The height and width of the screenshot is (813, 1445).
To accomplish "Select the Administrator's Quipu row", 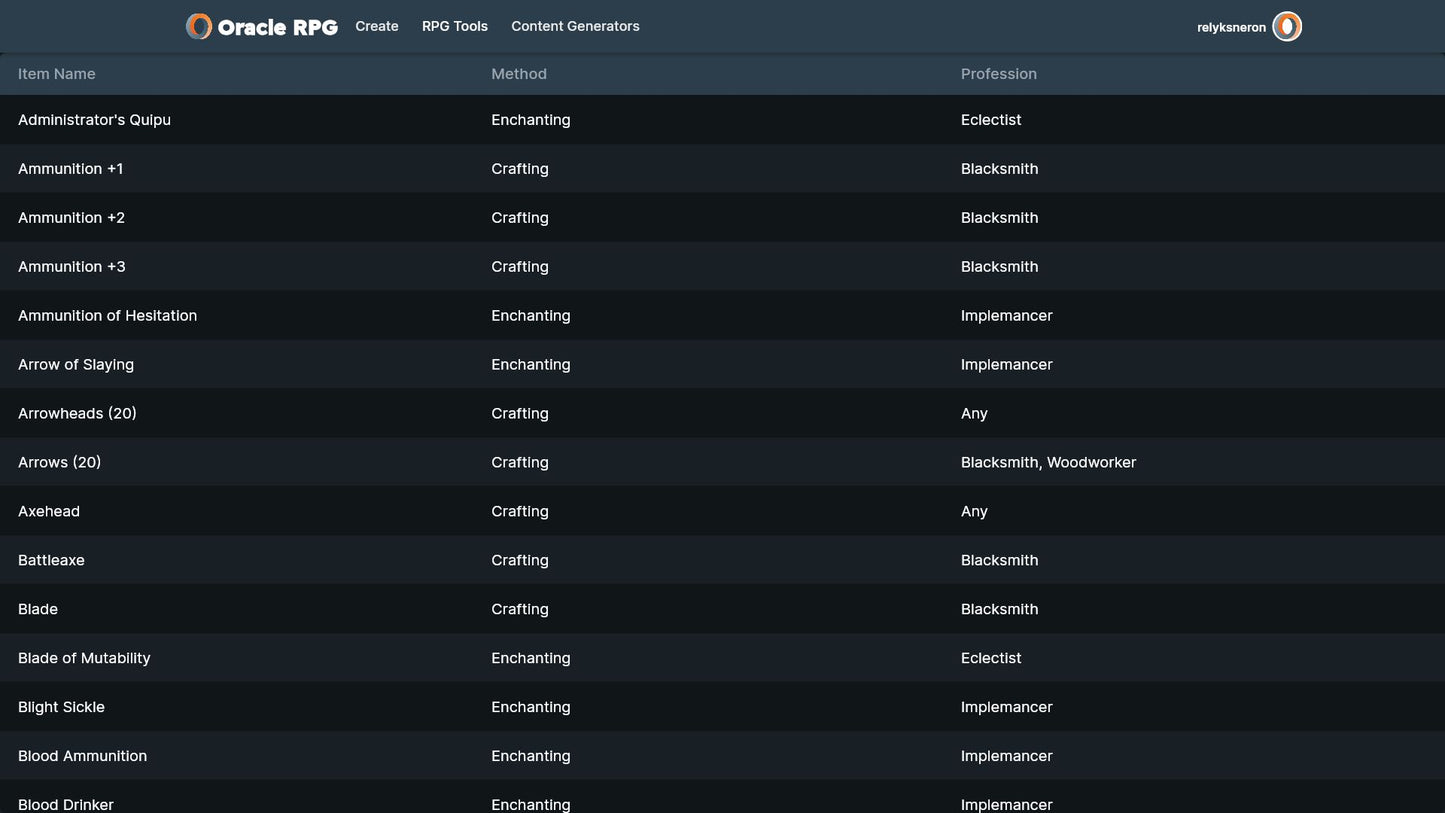I will 95,120.
